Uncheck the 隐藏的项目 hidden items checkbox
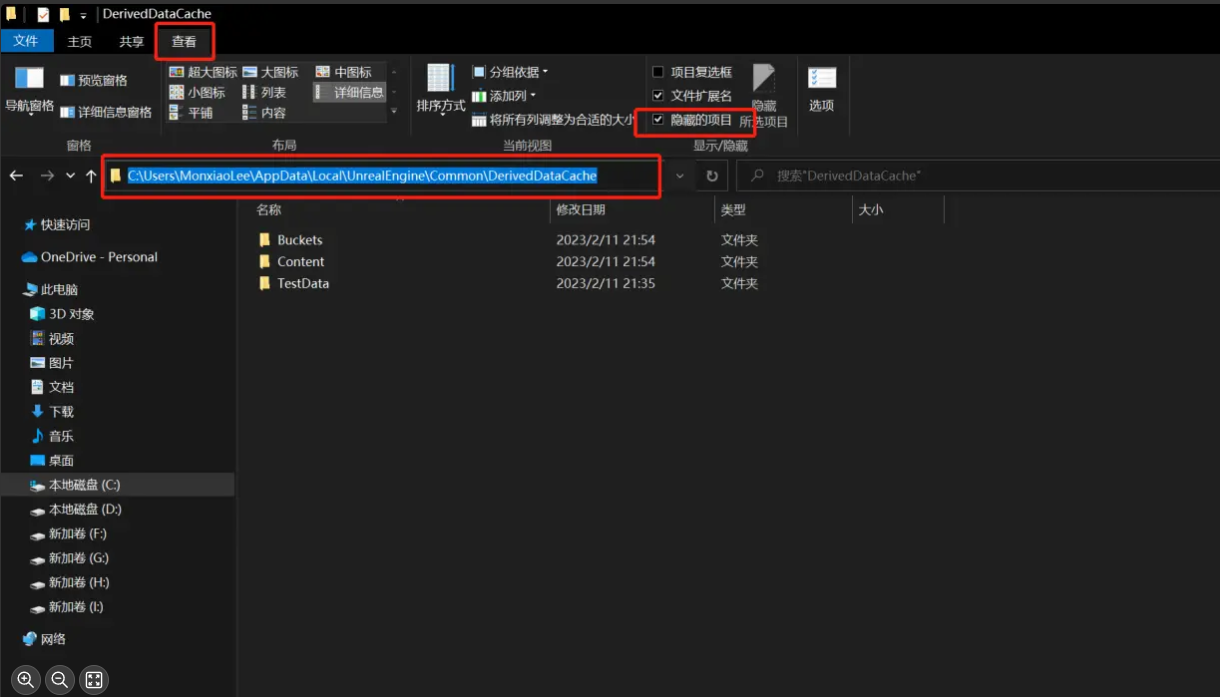1220x697 pixels. pyautogui.click(x=658, y=120)
